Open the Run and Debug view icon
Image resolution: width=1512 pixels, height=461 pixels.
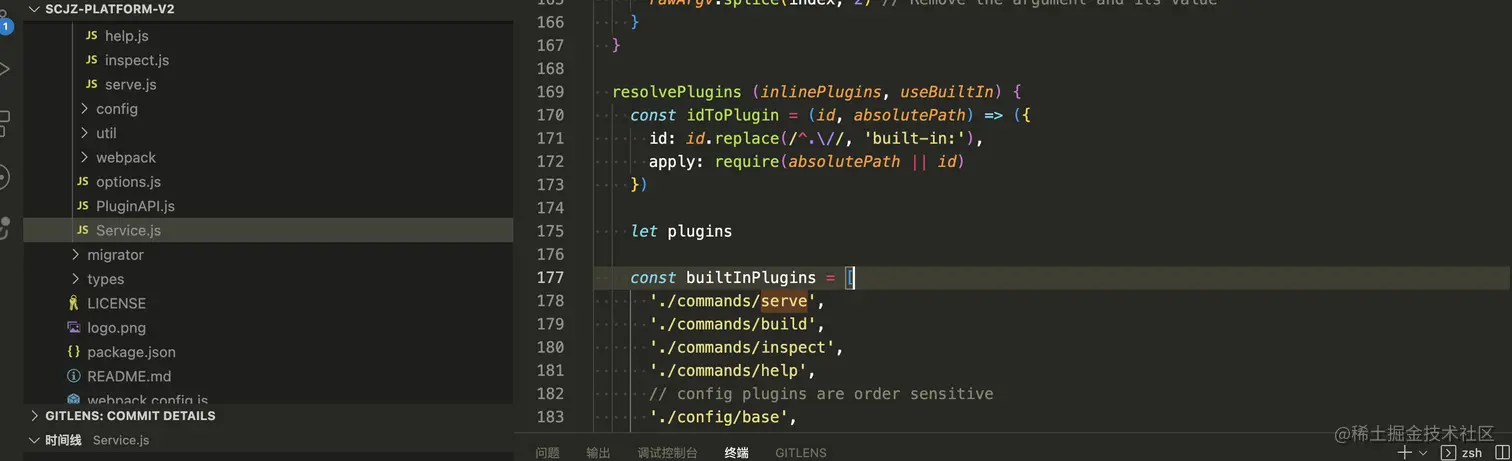(x=4, y=69)
